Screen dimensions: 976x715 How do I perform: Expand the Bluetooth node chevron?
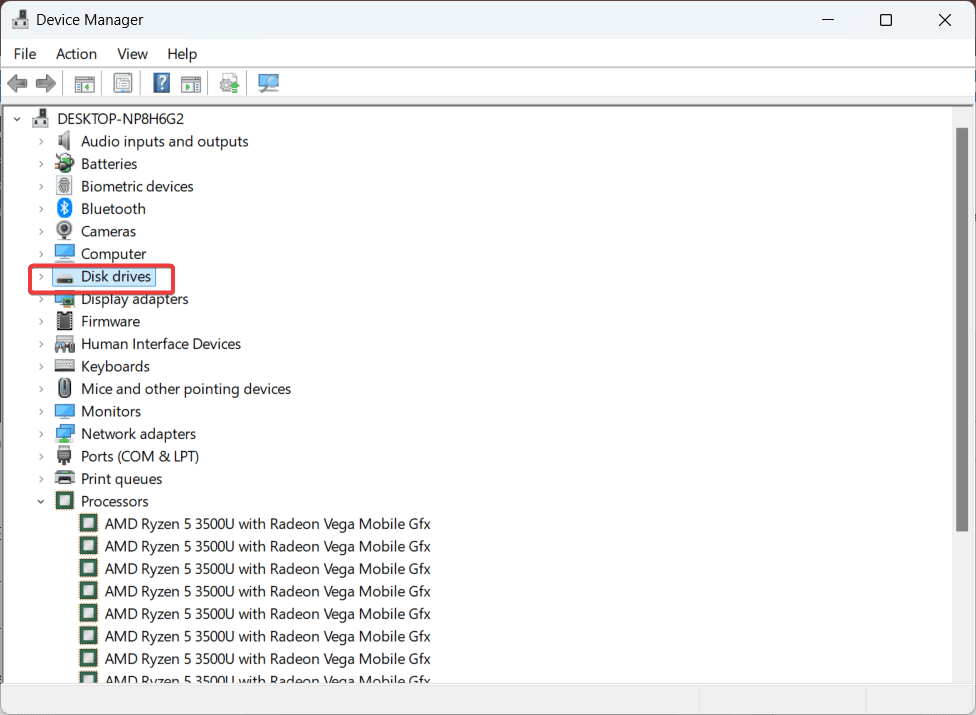point(41,209)
